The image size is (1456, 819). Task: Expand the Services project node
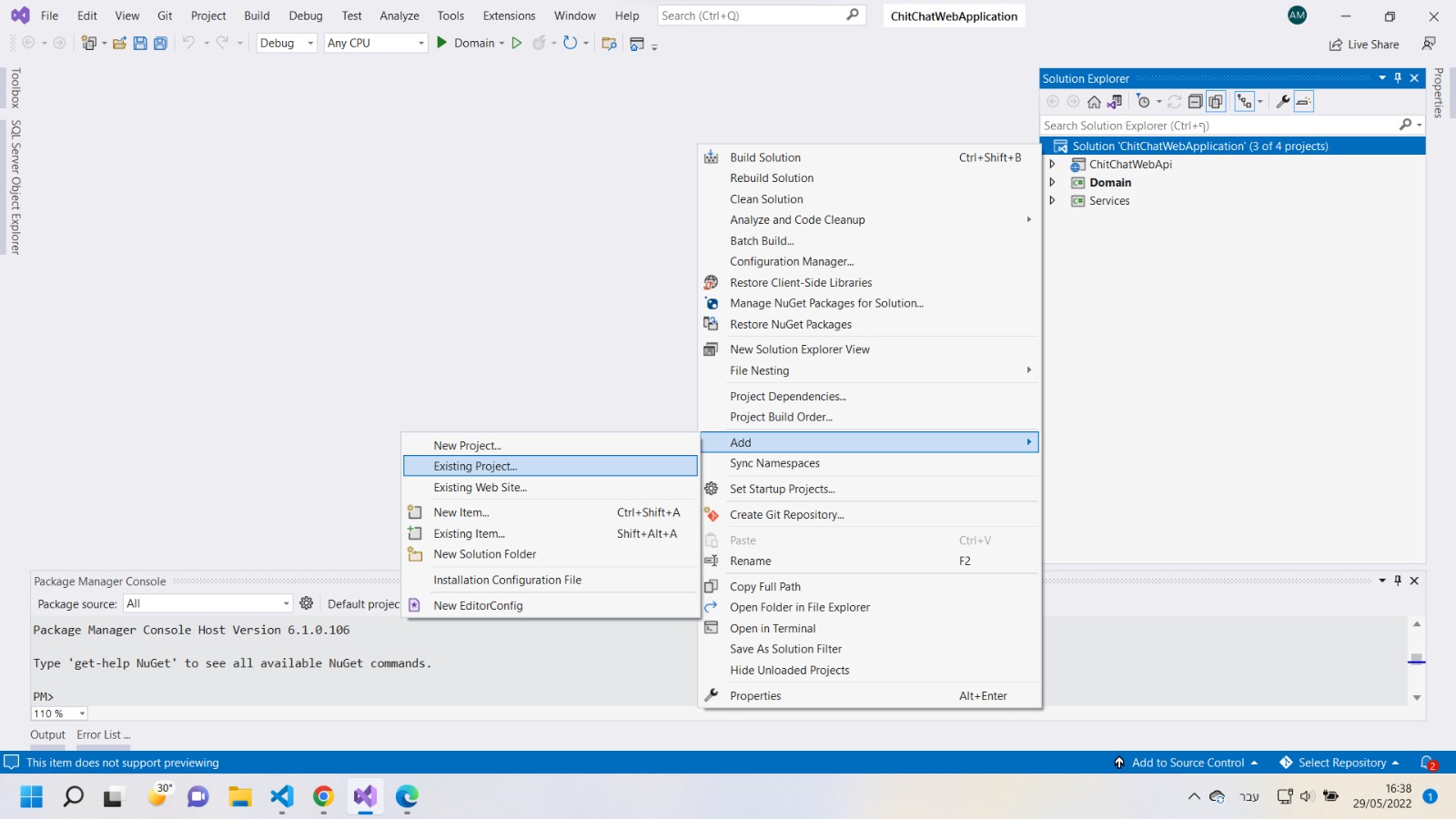pyautogui.click(x=1053, y=201)
